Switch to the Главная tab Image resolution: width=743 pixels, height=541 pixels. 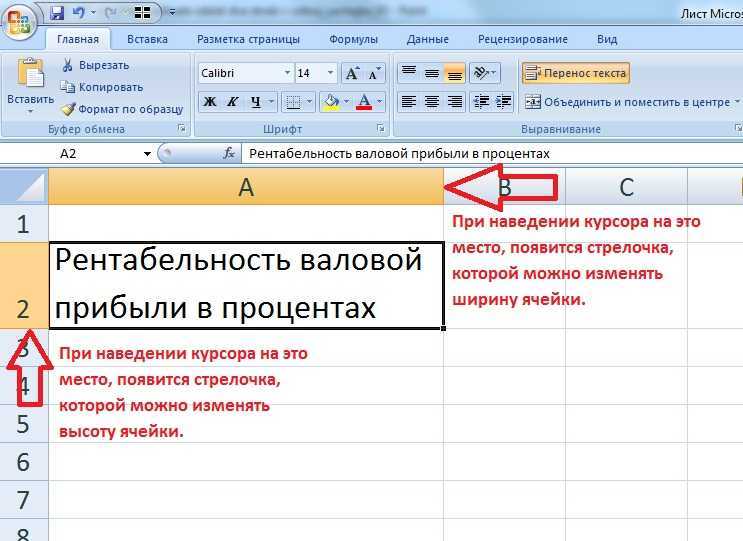click(x=78, y=39)
